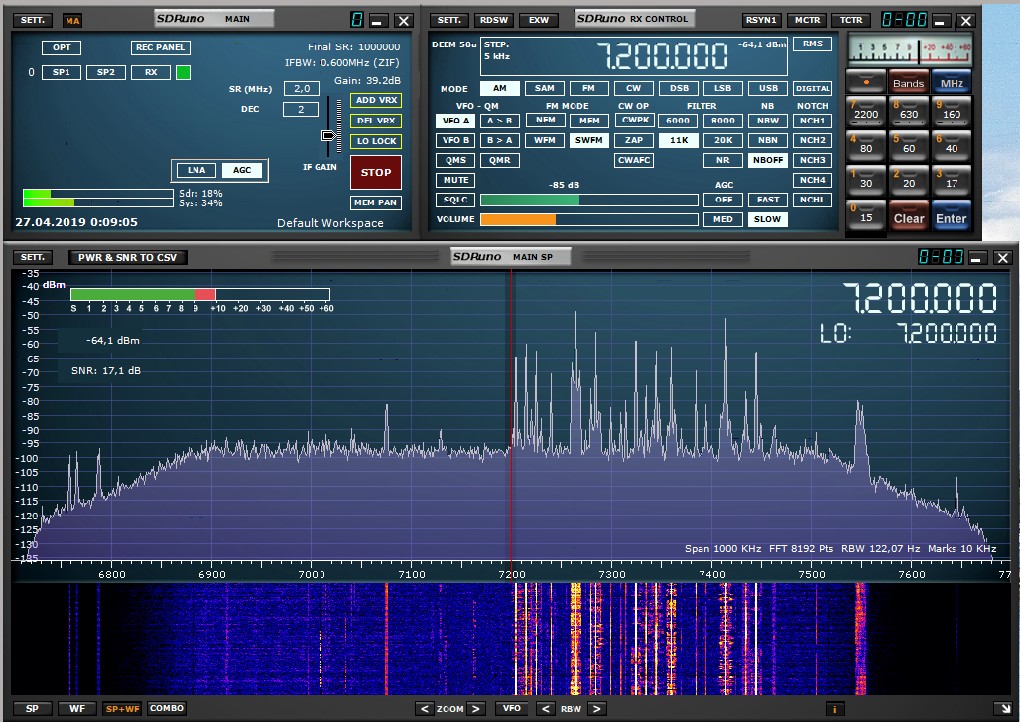Image resolution: width=1020 pixels, height=722 pixels.
Task: Switch to LSB mode
Action: tap(723, 88)
